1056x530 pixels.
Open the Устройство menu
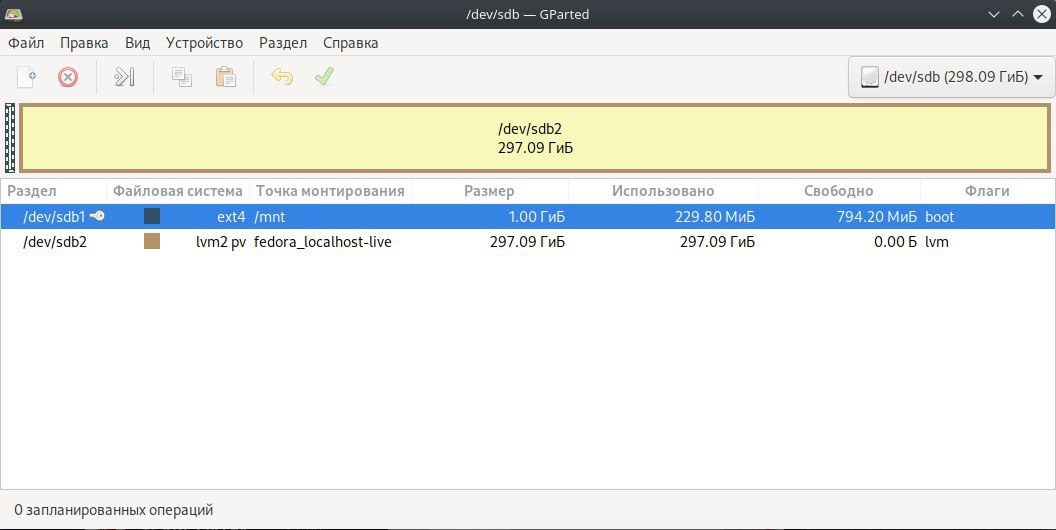pyautogui.click(x=205, y=43)
